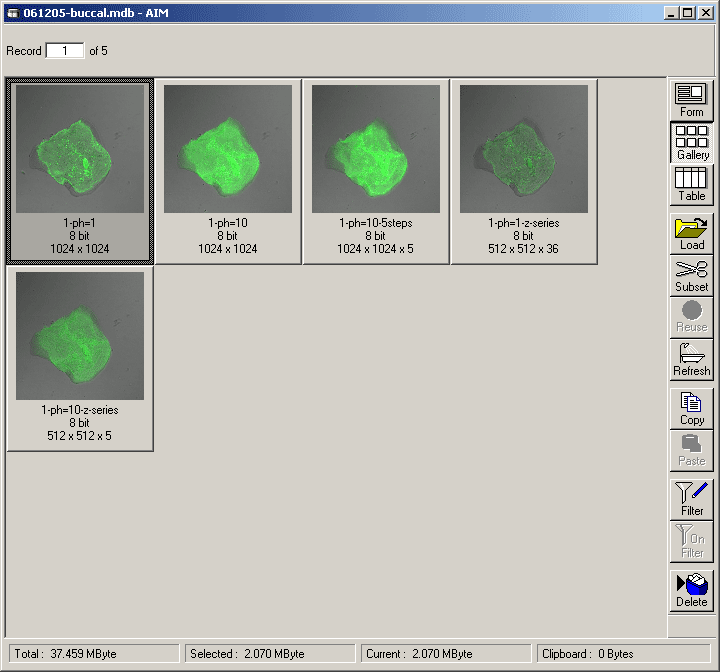
Task: Click the '512 x 512 x 5' dimension text
Action: pos(79,436)
